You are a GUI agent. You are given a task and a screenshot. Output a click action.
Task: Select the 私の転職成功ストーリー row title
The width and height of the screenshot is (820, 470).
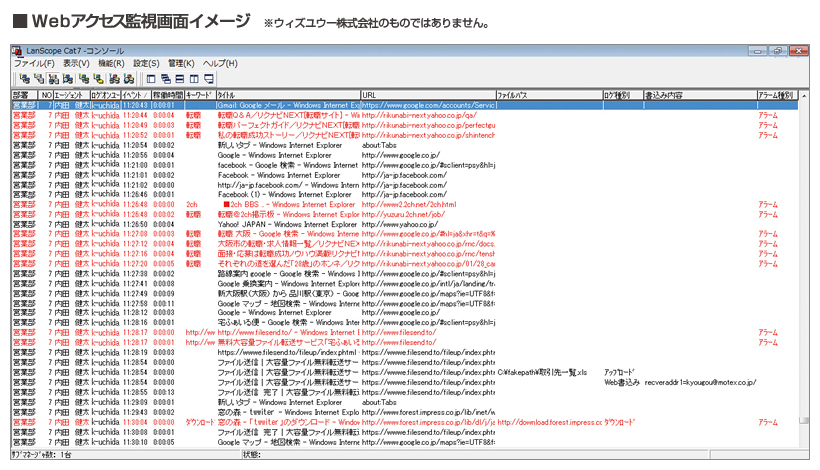pos(289,135)
